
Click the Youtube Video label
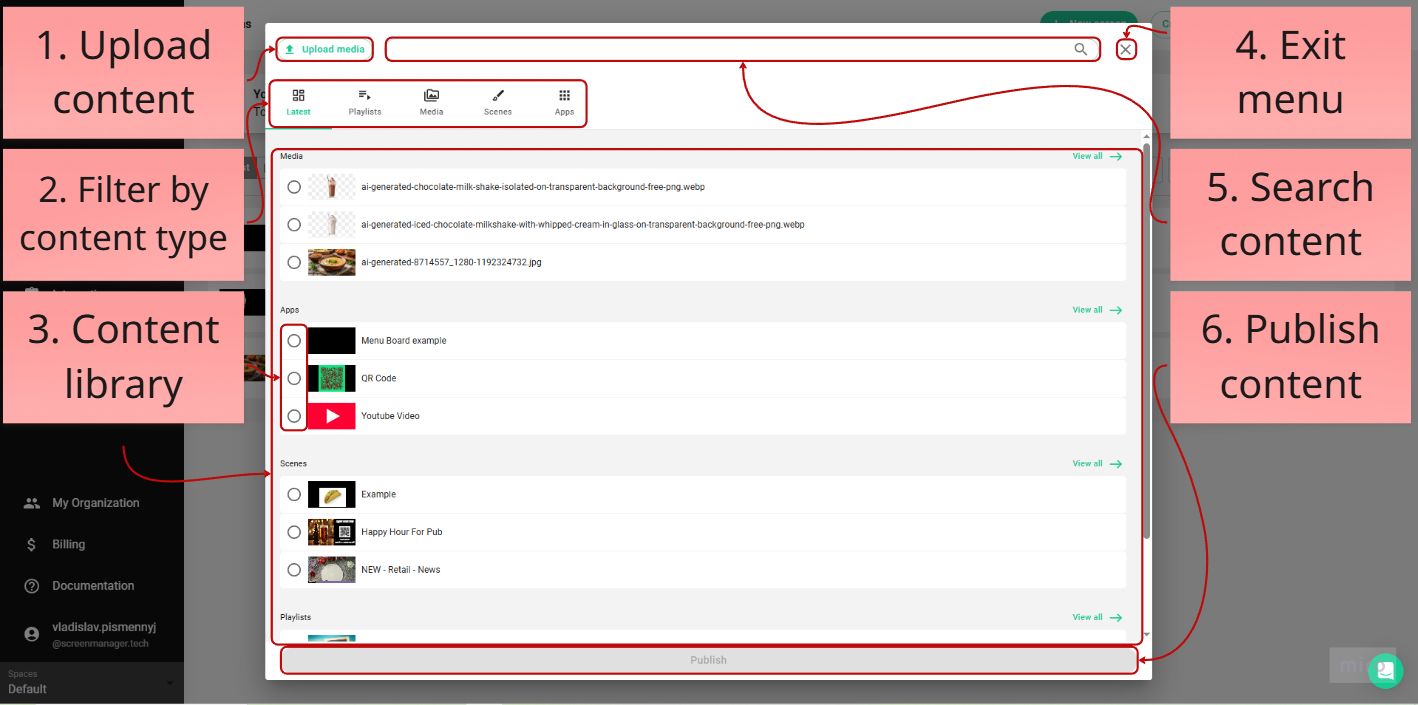390,416
